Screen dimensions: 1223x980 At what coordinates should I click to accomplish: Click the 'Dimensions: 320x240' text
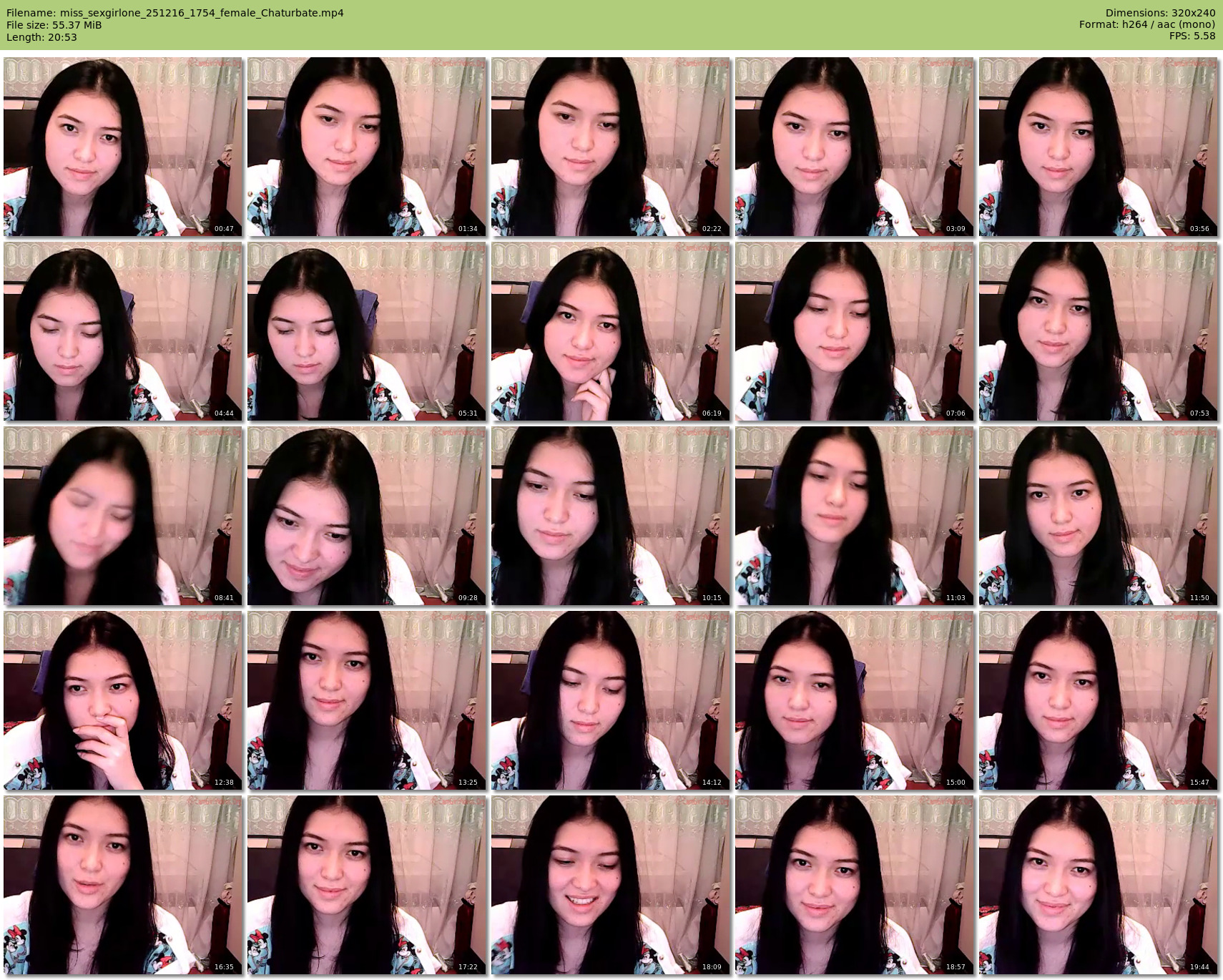click(x=1160, y=13)
